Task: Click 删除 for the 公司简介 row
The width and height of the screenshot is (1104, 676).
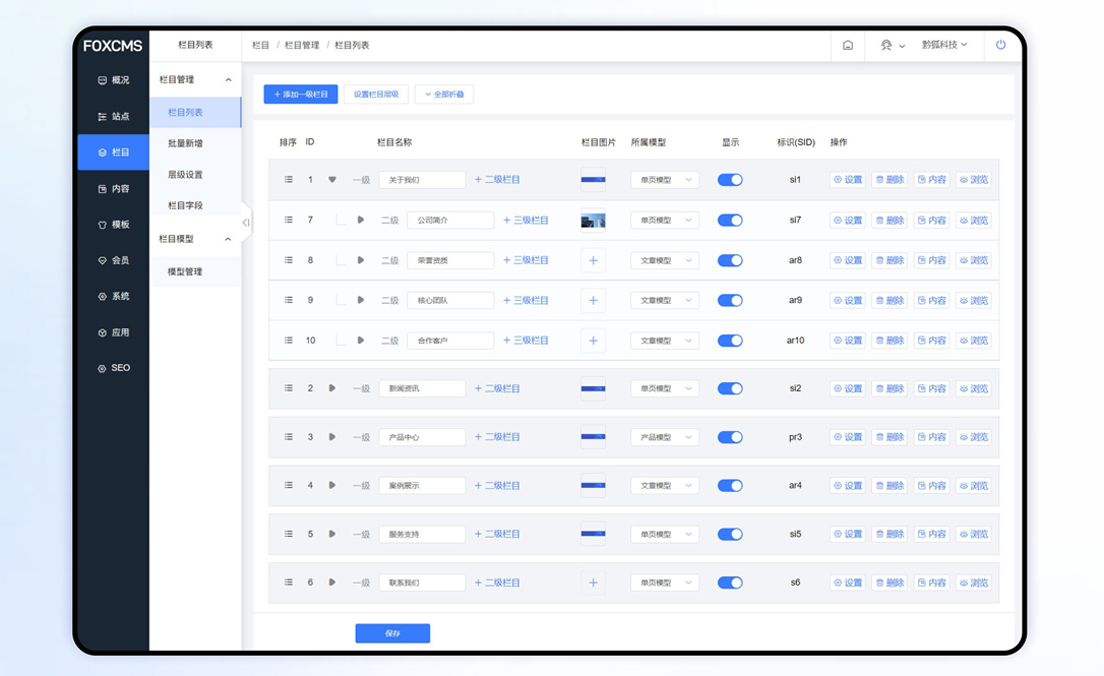Action: point(889,220)
